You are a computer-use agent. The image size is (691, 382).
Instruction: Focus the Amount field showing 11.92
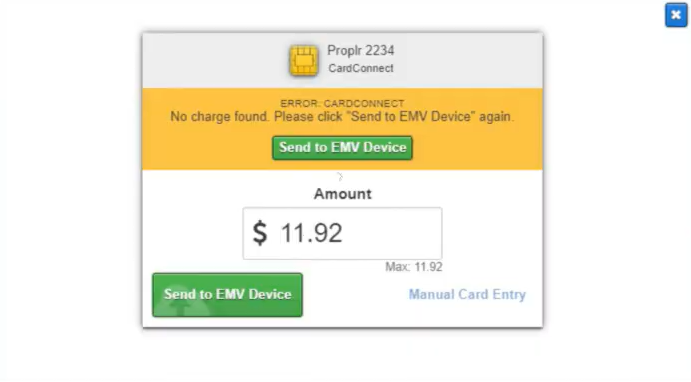click(x=342, y=234)
